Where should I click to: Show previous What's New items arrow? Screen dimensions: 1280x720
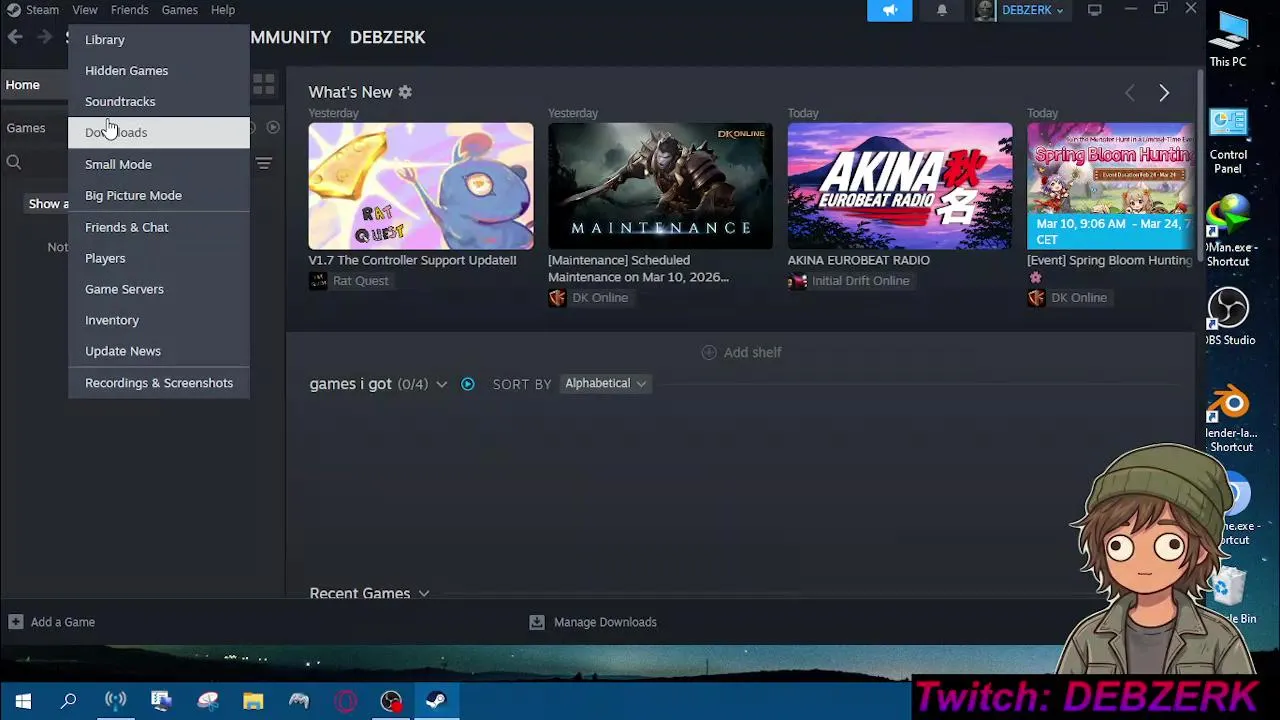coord(1130,93)
